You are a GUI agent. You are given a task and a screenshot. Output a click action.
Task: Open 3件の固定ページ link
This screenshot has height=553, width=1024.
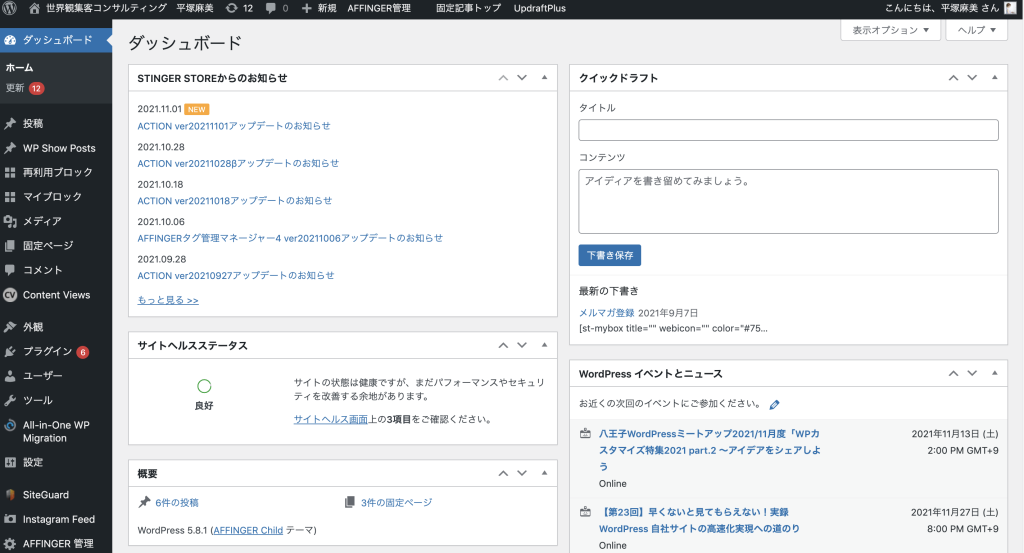tap(396, 503)
